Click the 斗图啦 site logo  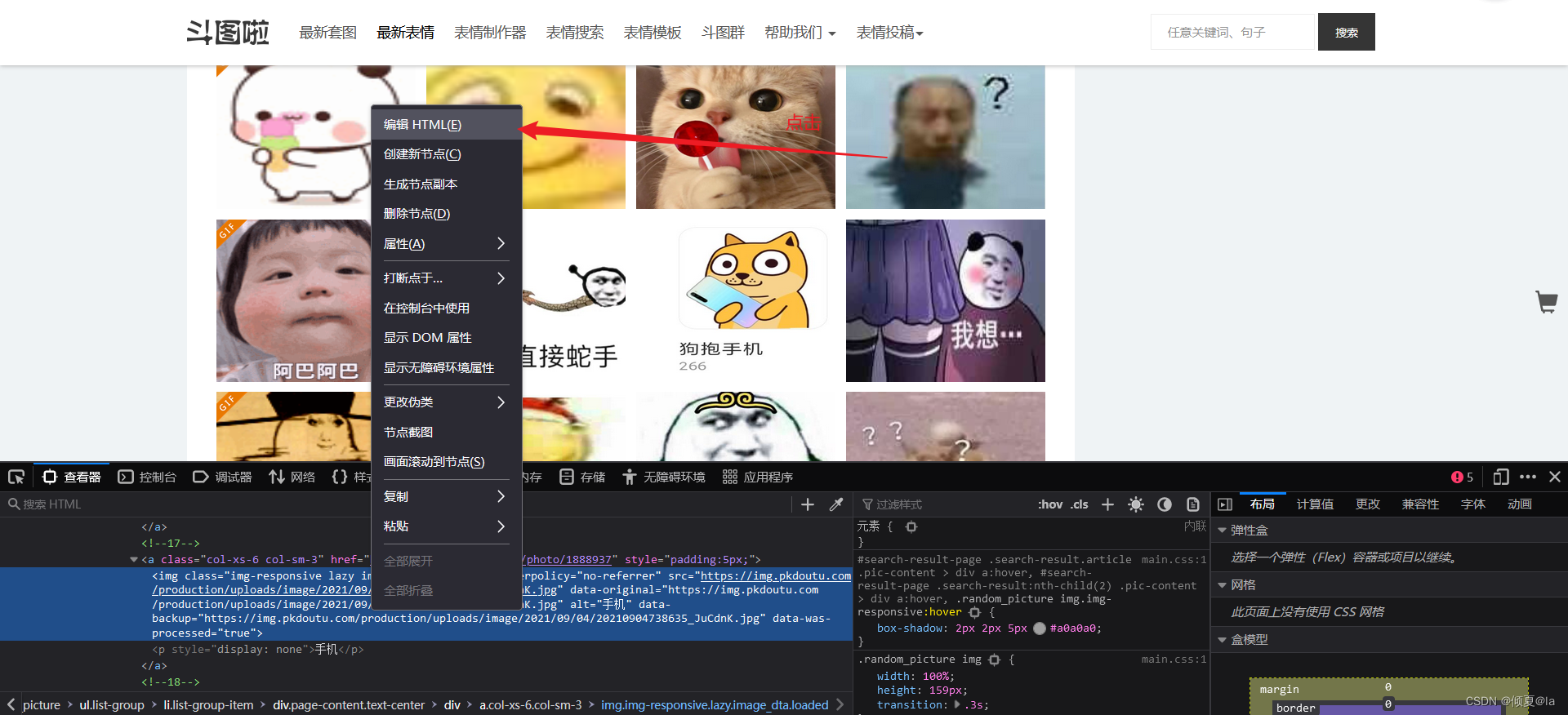228,32
